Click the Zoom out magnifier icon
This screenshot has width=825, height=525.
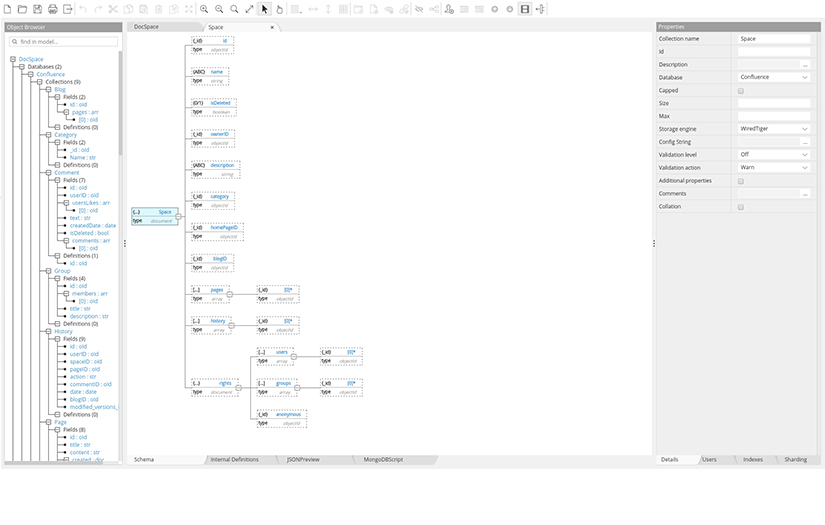(x=219, y=9)
